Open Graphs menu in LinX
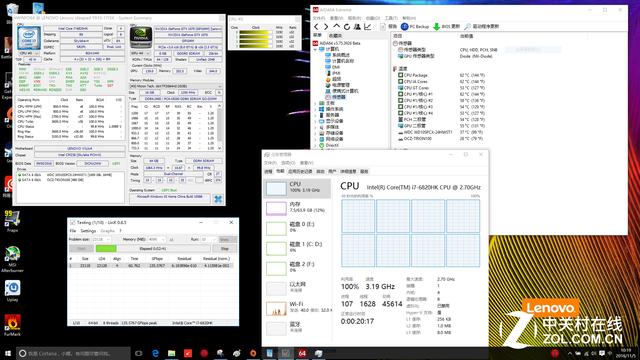The width and height of the screenshot is (640, 360). pyautogui.click(x=108, y=231)
